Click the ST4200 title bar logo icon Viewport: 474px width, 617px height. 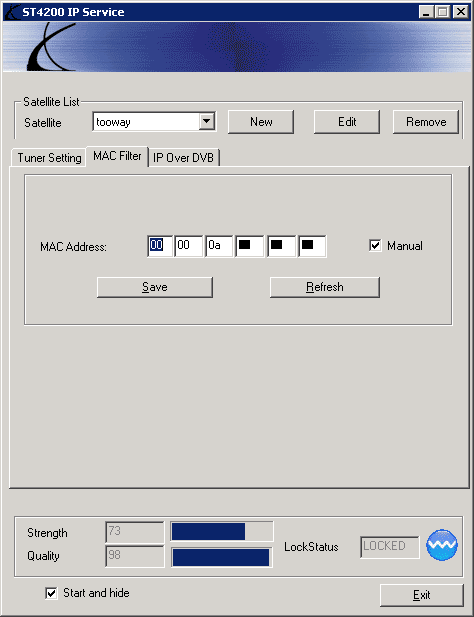coord(12,12)
